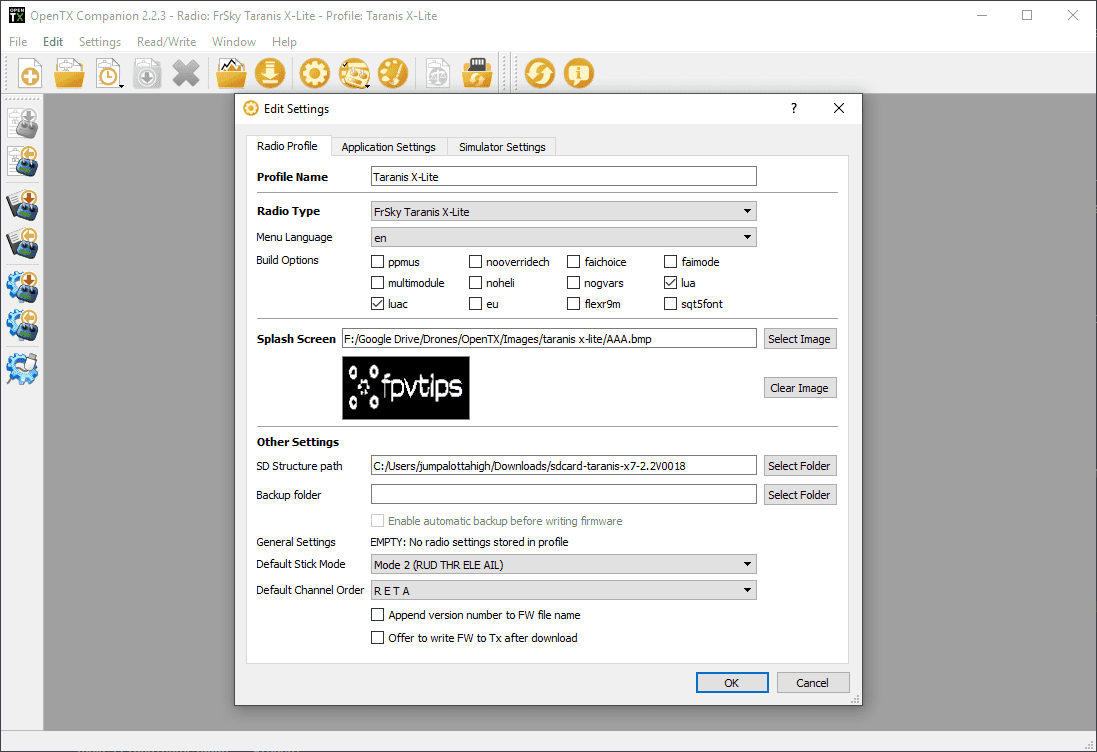Image resolution: width=1097 pixels, height=752 pixels.
Task: Enable the faimode build option
Action: point(670,262)
